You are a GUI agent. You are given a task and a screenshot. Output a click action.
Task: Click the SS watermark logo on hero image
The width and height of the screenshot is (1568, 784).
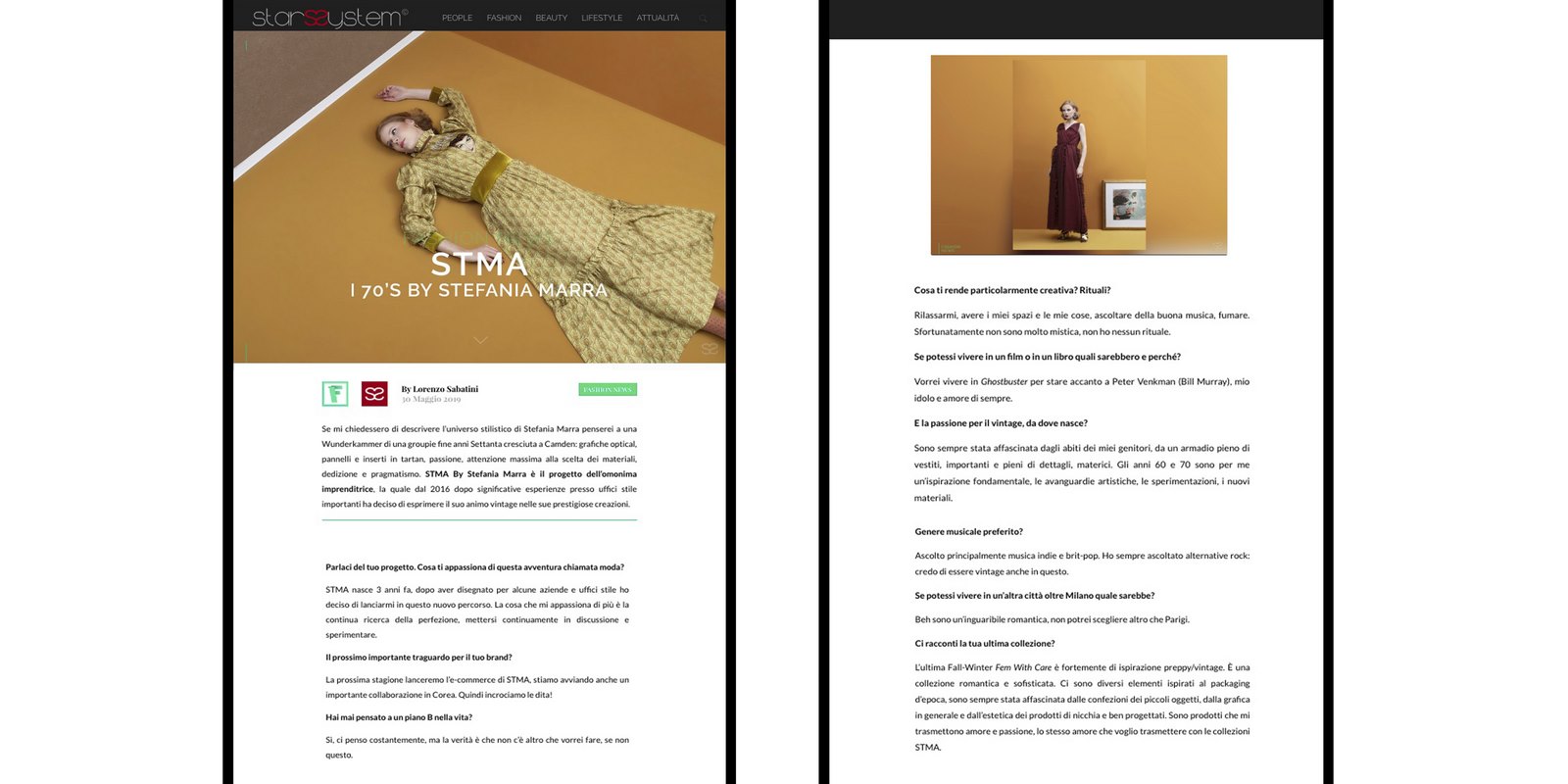[710, 348]
